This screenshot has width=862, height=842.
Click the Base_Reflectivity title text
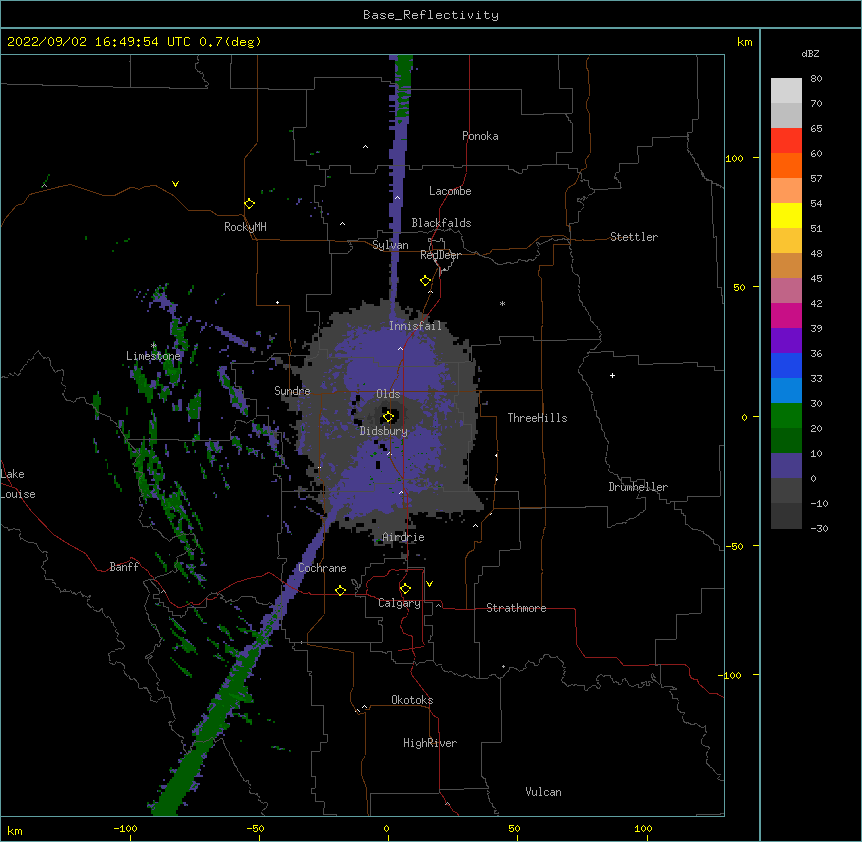click(431, 15)
